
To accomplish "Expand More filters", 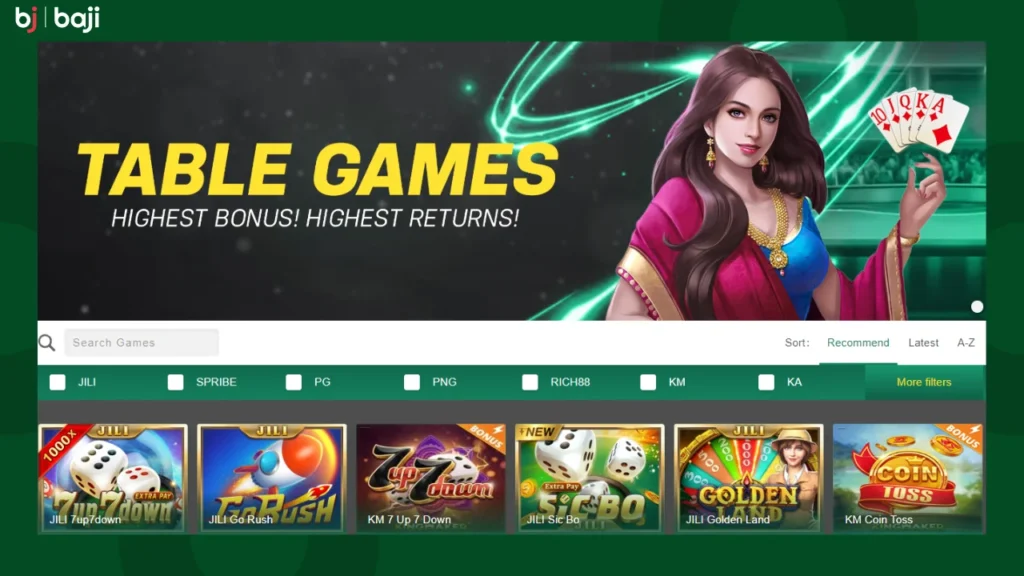I will click(x=924, y=382).
